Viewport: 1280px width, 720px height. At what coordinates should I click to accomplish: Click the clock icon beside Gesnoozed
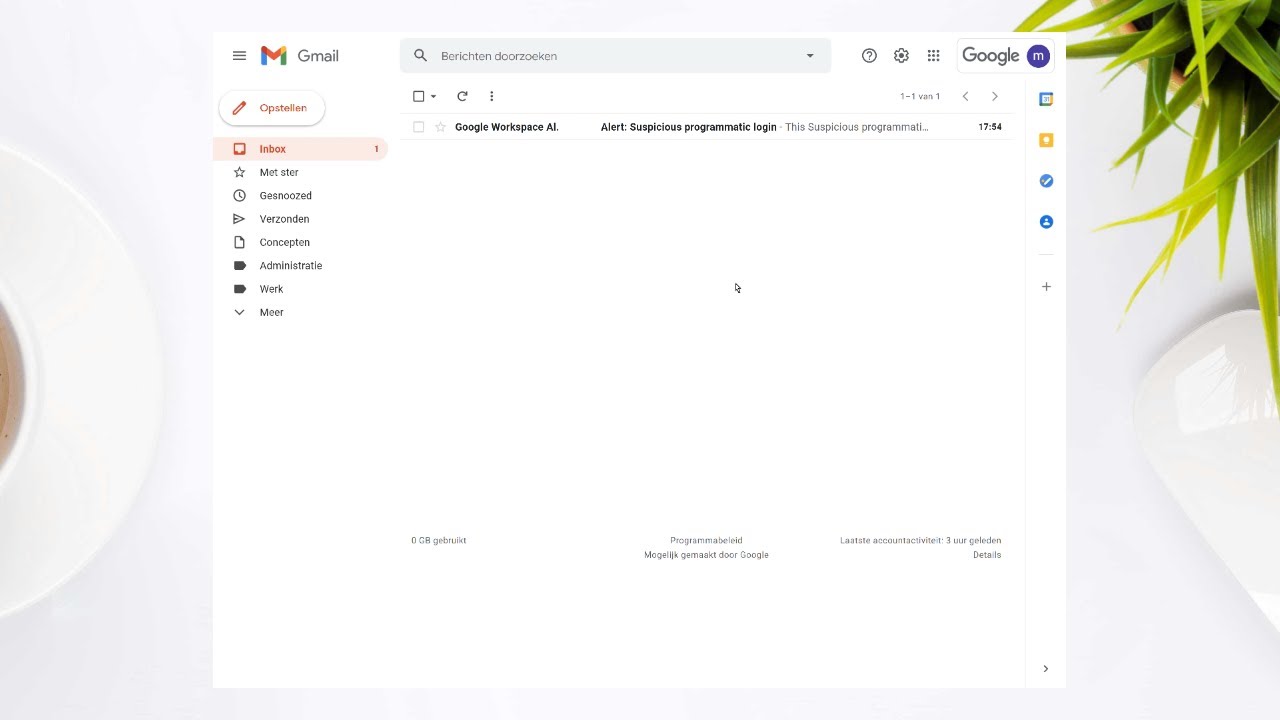pyautogui.click(x=239, y=196)
